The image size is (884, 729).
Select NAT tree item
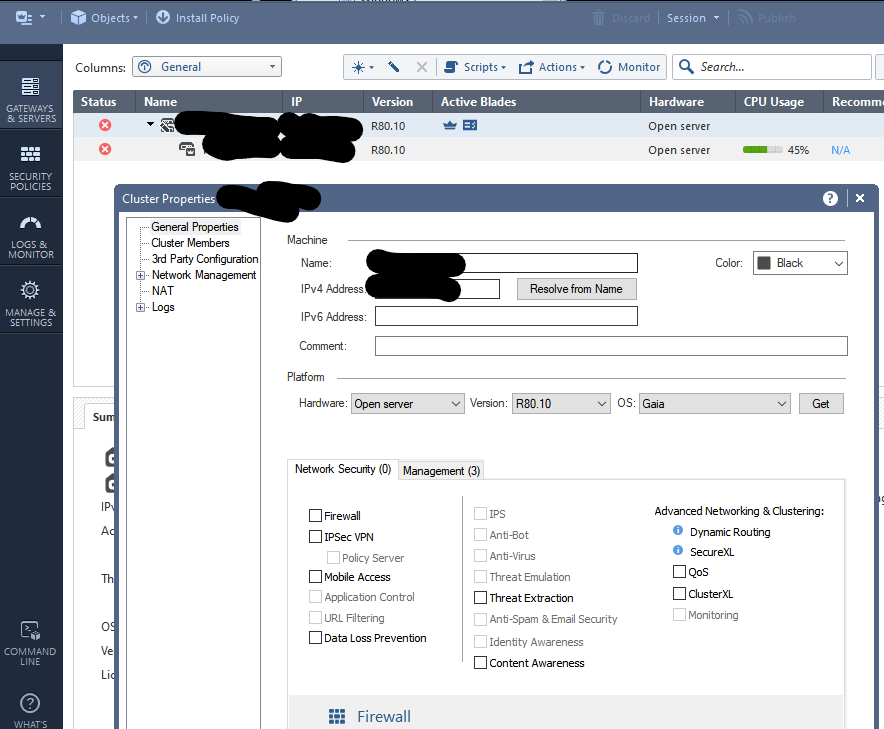point(163,291)
